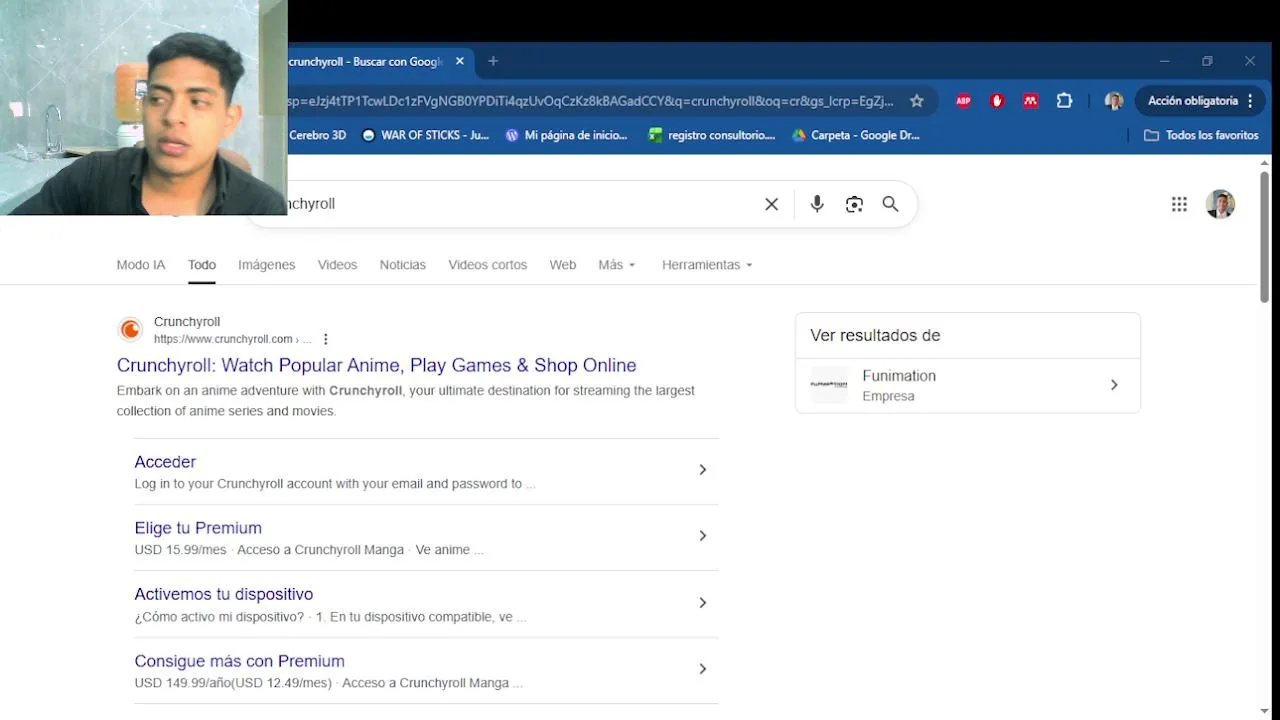Click the crunchyroll search input field

520,204
